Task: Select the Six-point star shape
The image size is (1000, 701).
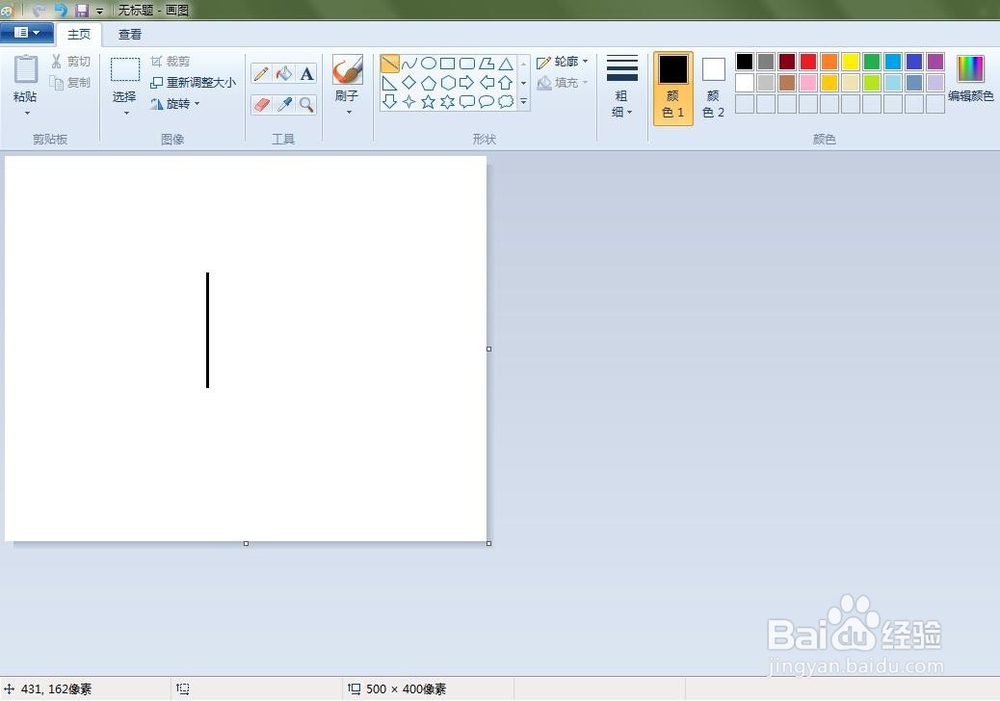Action: pyautogui.click(x=448, y=101)
